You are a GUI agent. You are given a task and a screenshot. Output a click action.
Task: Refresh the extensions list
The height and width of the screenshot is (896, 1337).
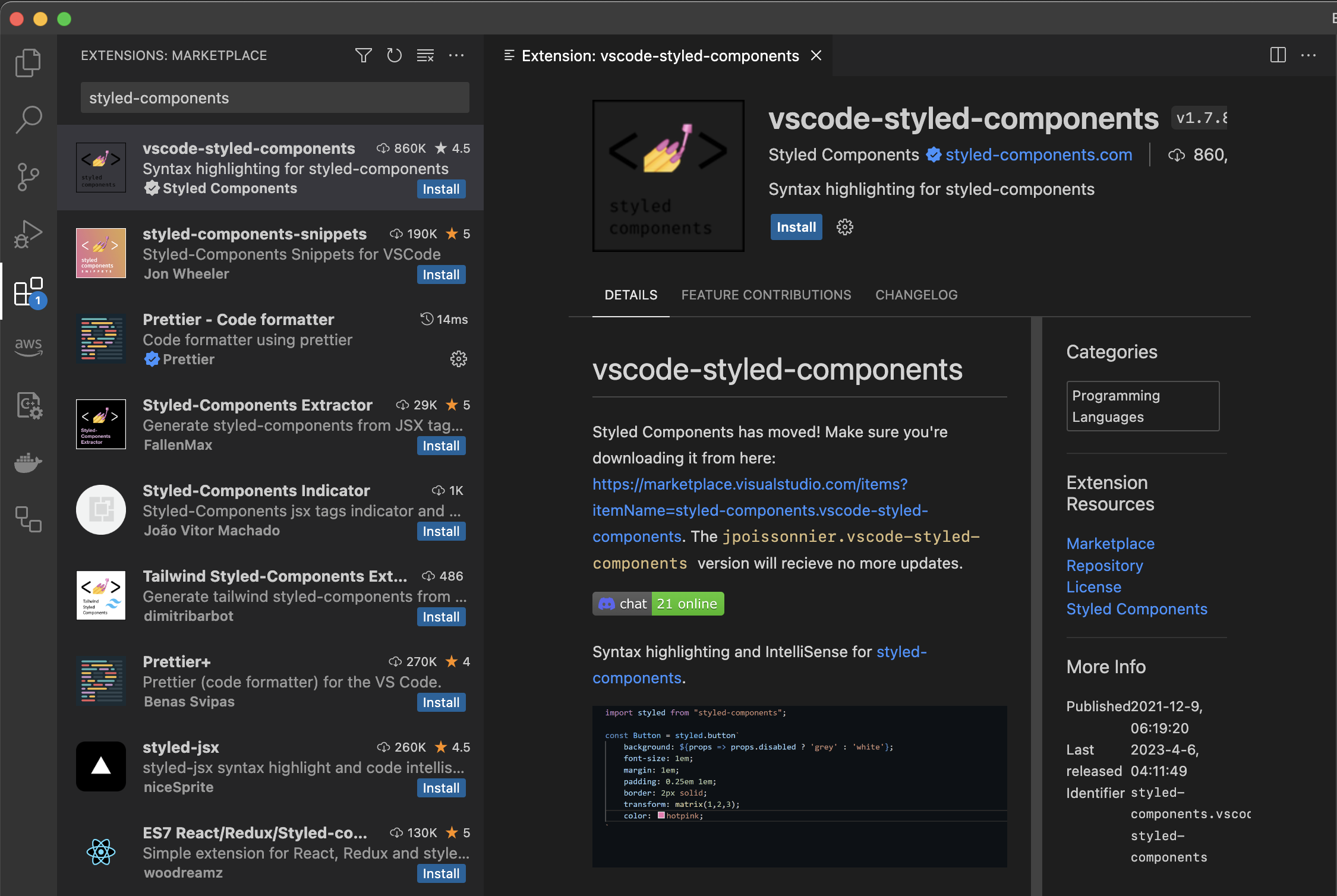(x=394, y=55)
